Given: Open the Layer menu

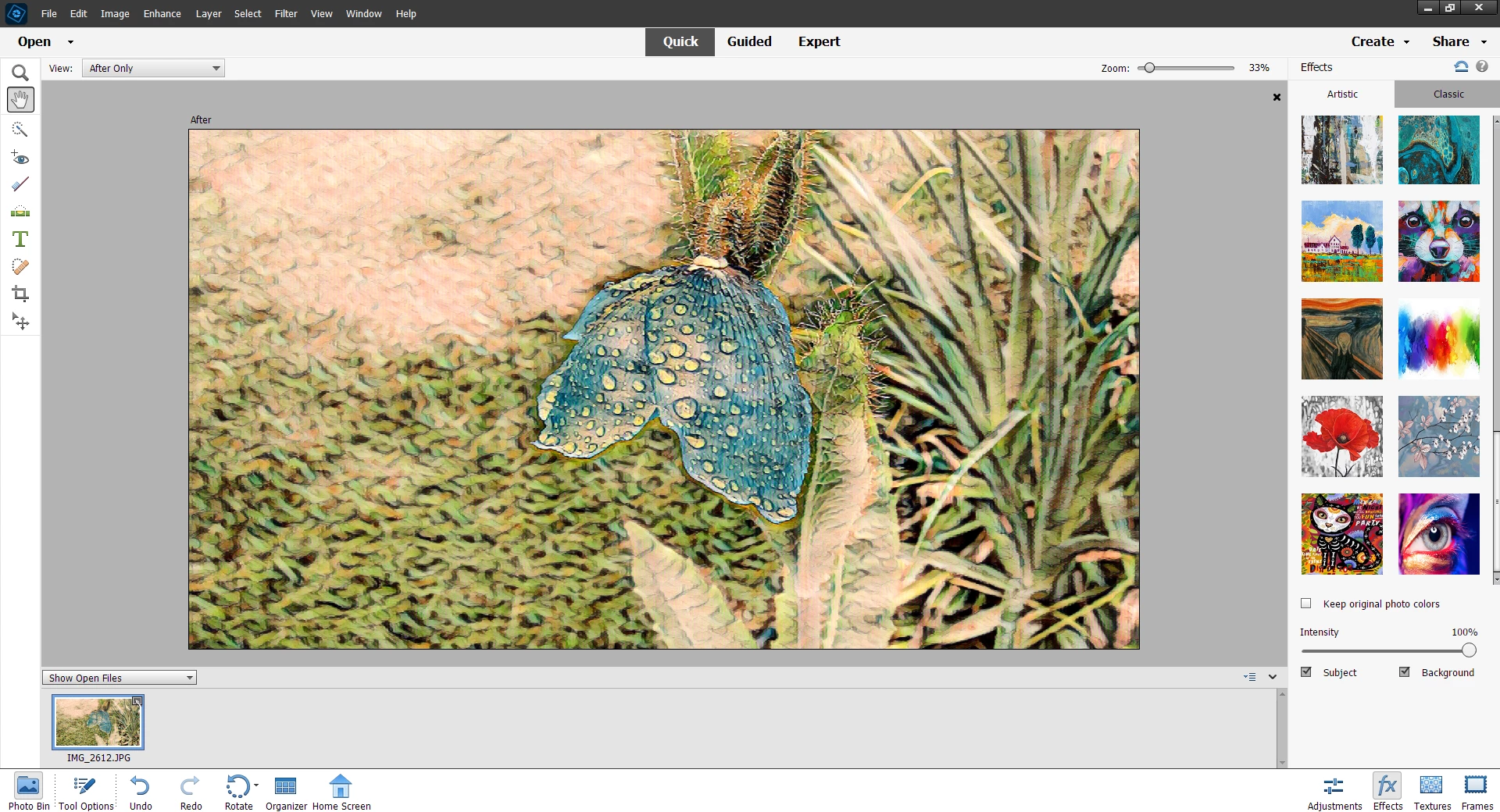Looking at the screenshot, I should 209,13.
